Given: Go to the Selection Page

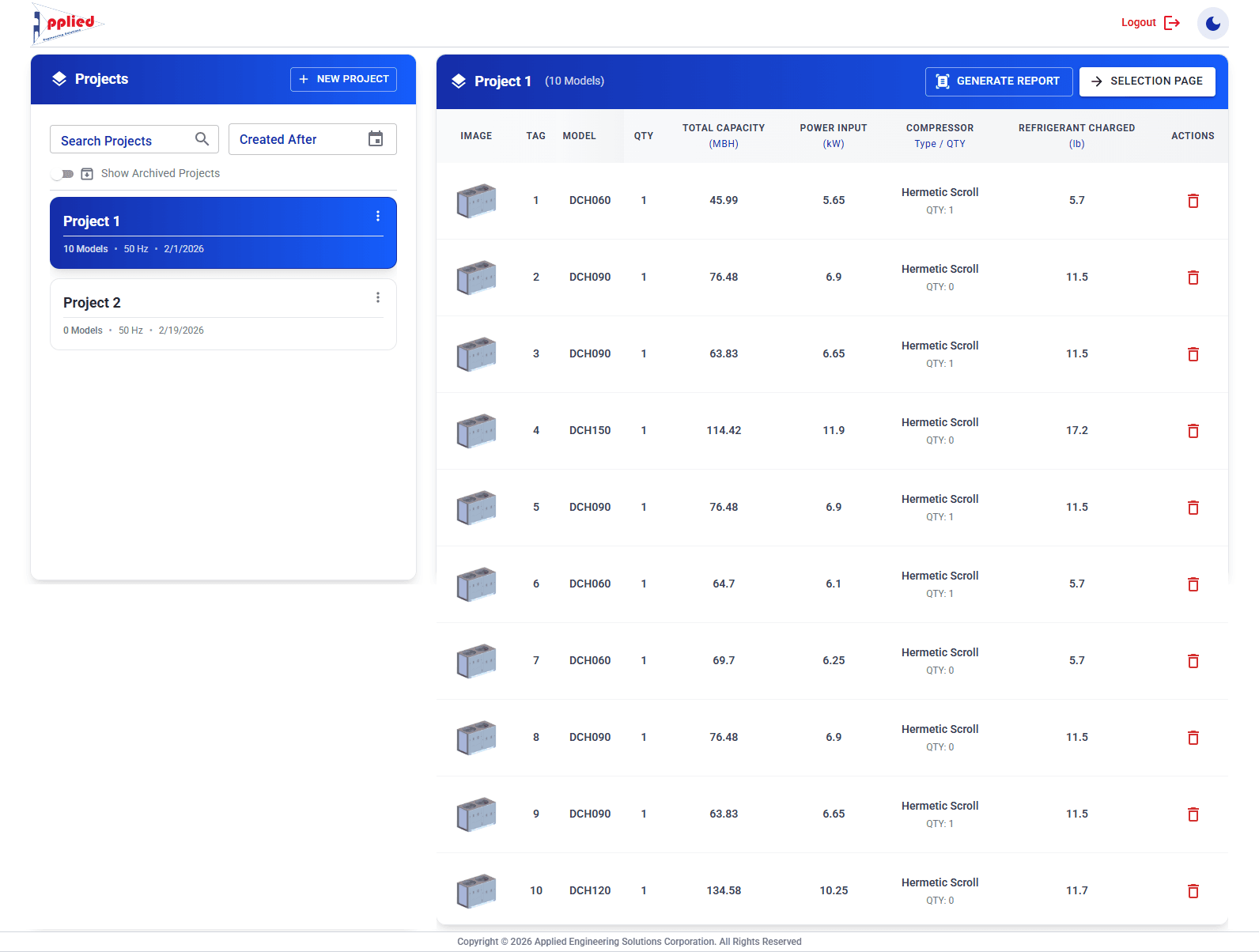Looking at the screenshot, I should point(1147,81).
